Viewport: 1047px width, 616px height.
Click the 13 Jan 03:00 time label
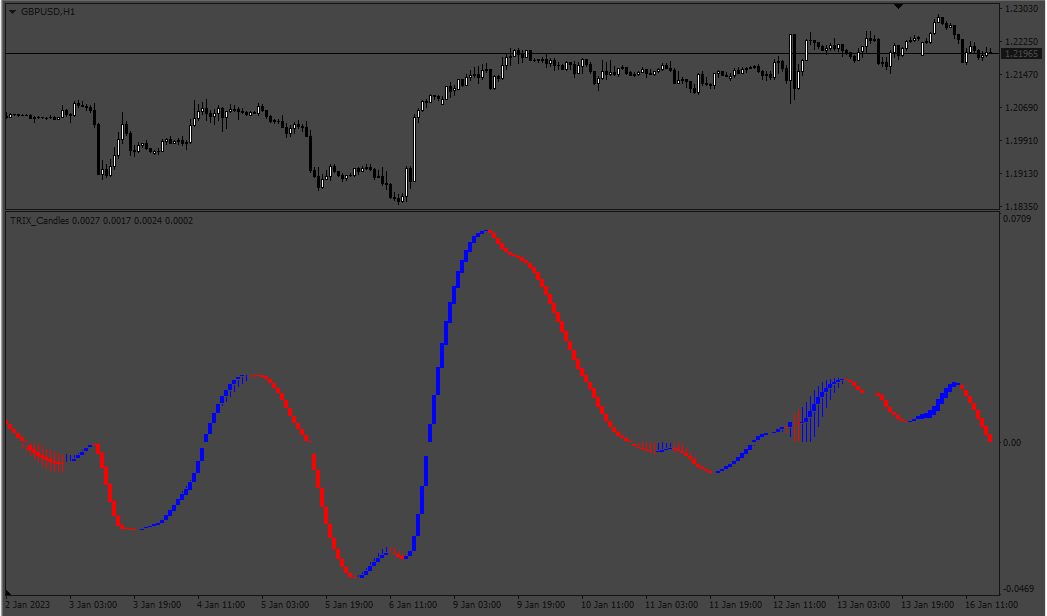click(863, 605)
